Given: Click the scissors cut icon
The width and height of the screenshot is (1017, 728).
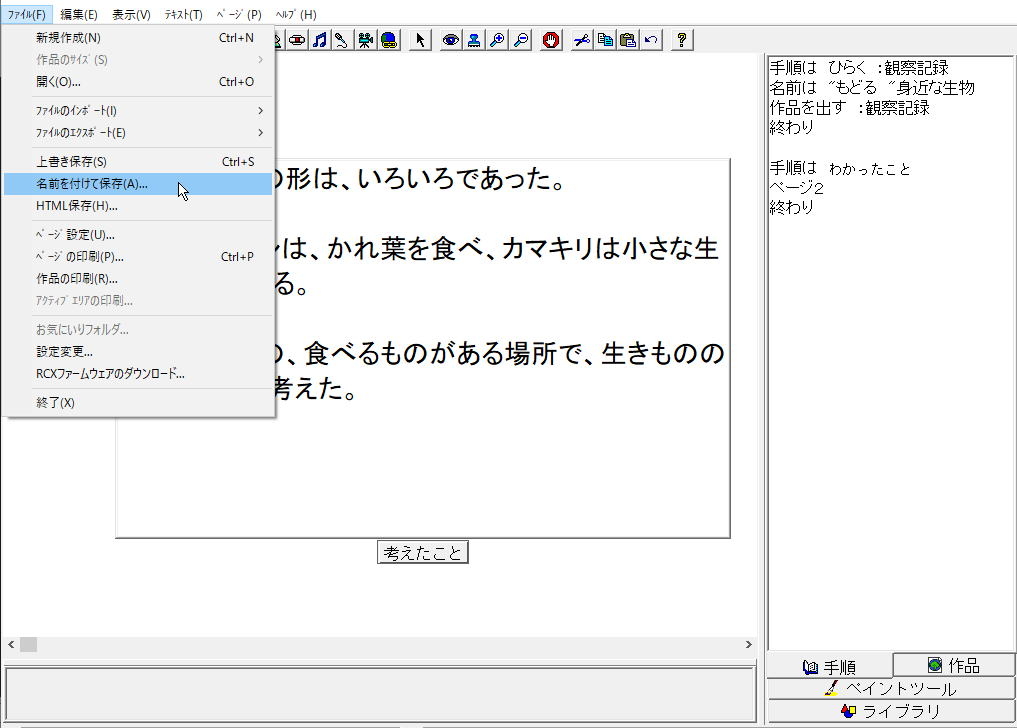Looking at the screenshot, I should 581,40.
